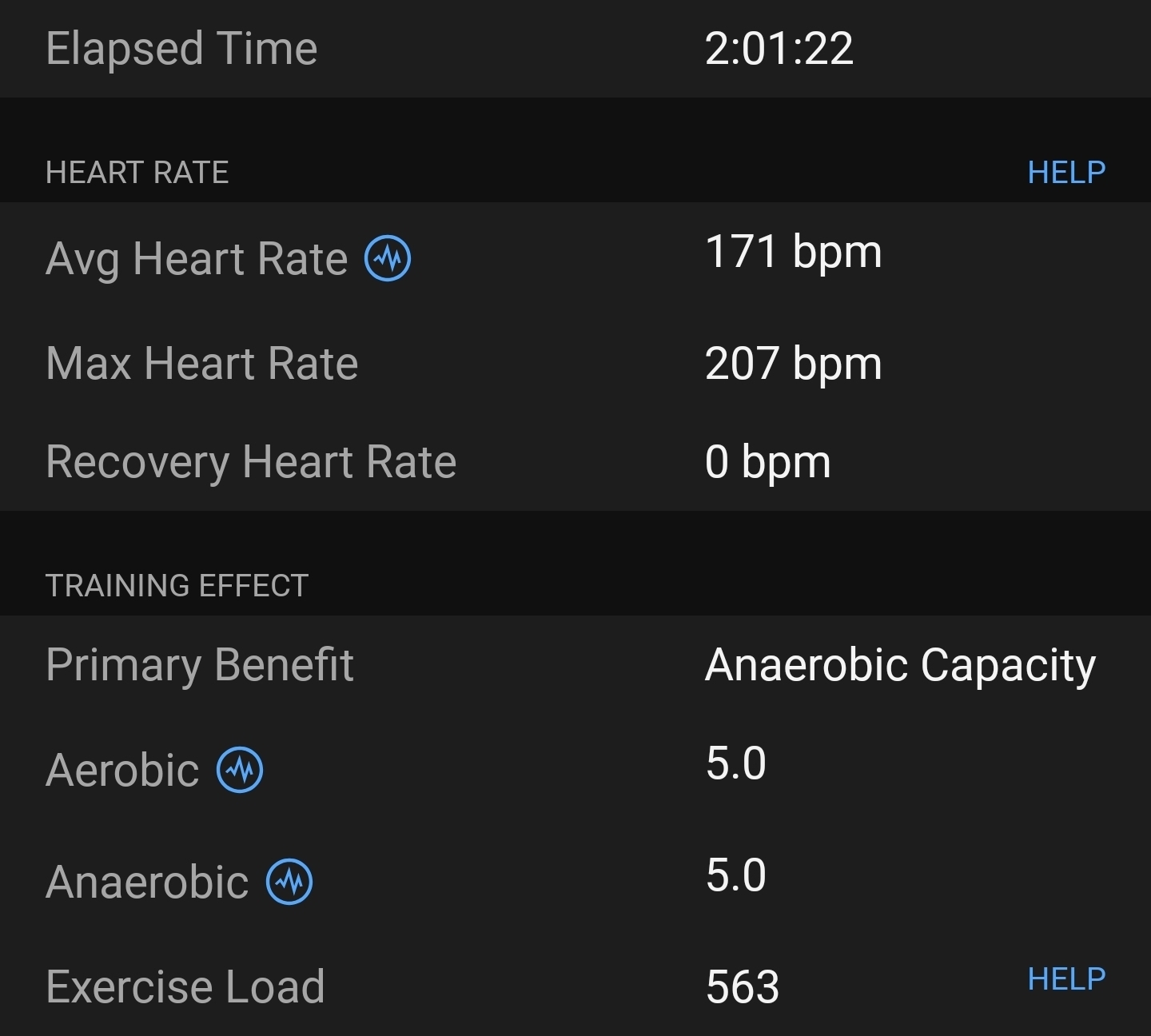Tap the 0 bpm recovery value

point(767,462)
